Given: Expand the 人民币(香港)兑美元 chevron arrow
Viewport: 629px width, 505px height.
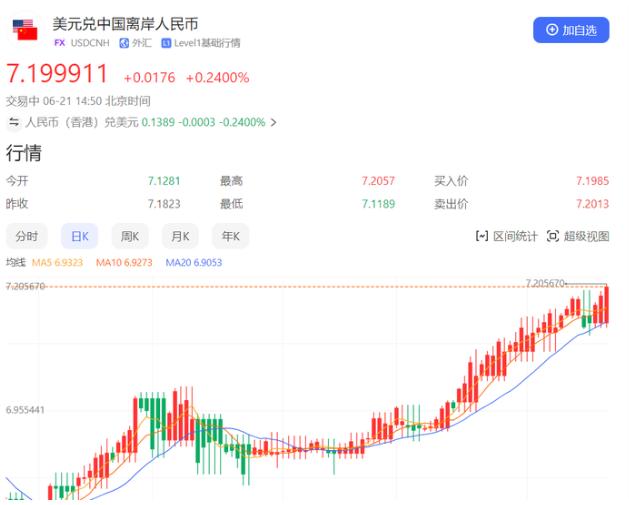Looking at the screenshot, I should point(273,122).
